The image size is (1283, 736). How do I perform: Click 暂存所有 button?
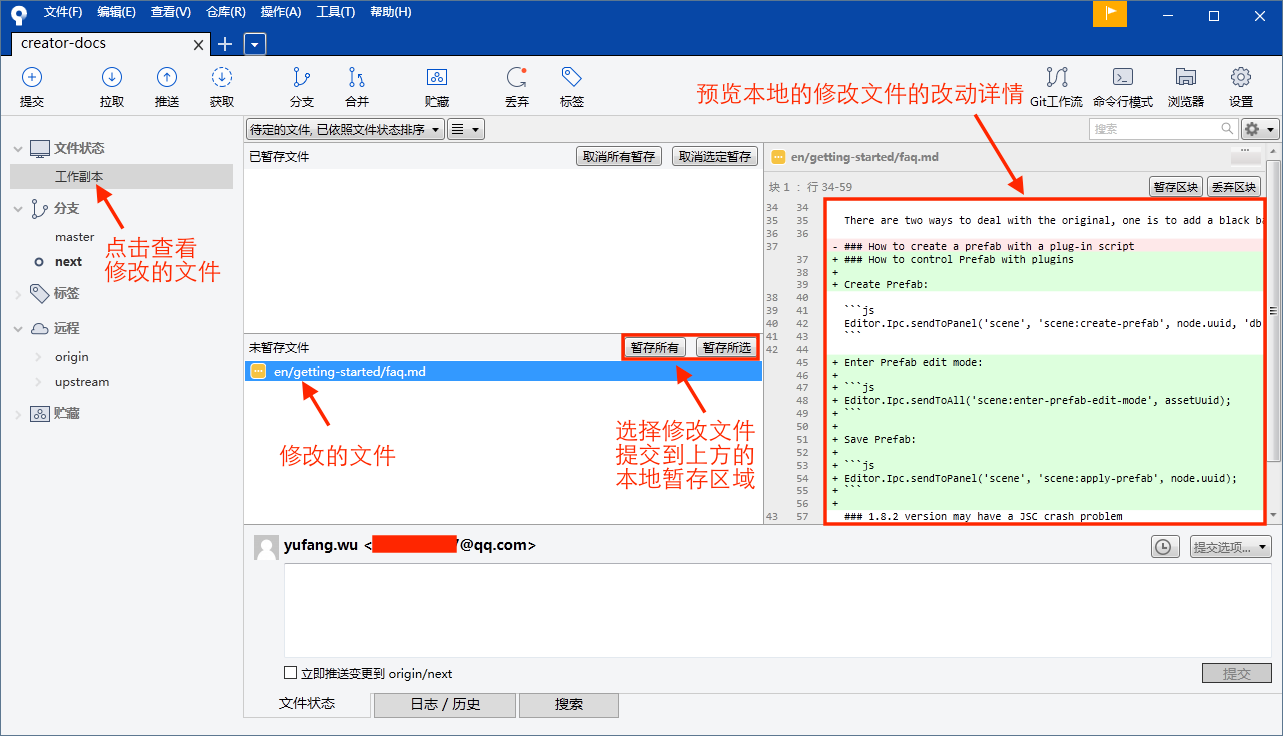coord(655,348)
